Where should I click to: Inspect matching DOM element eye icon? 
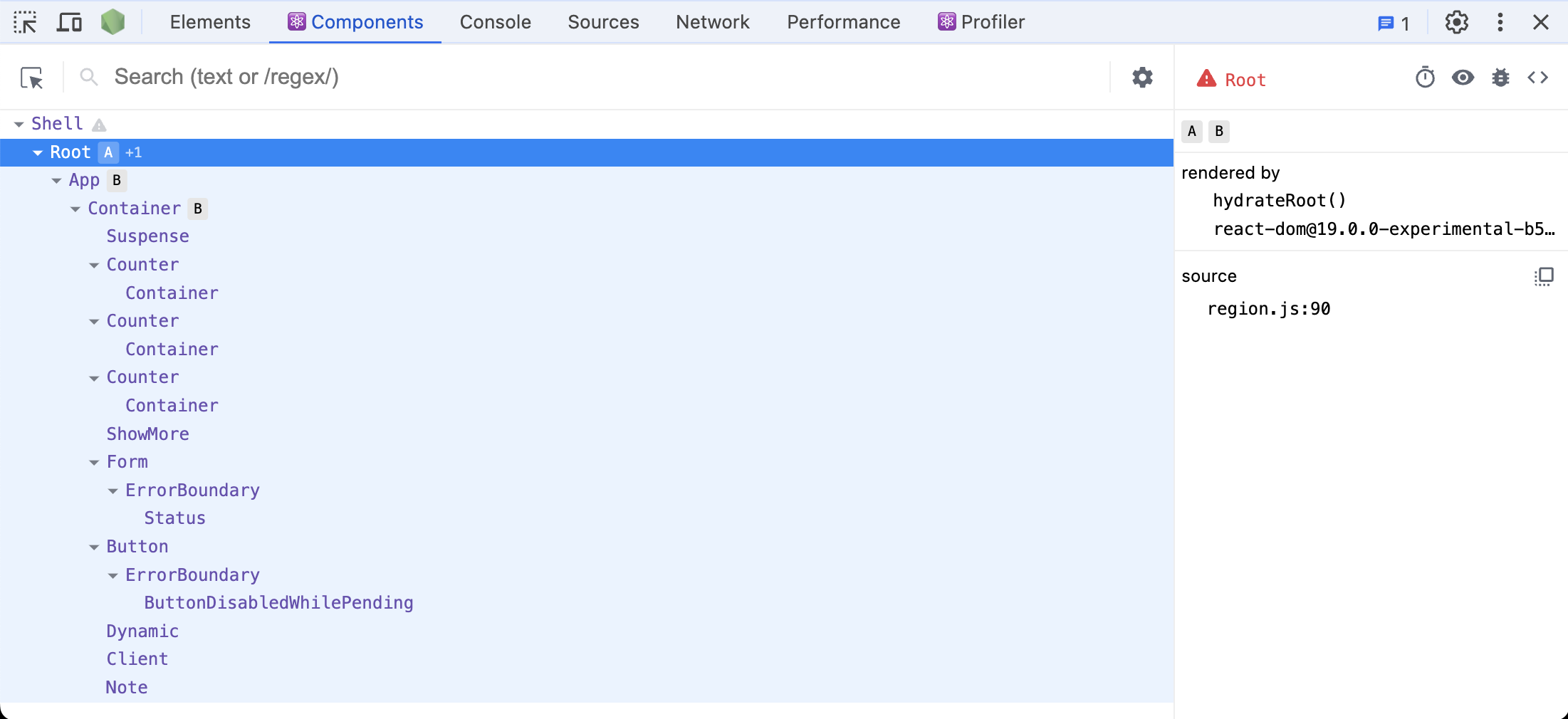tap(1463, 78)
